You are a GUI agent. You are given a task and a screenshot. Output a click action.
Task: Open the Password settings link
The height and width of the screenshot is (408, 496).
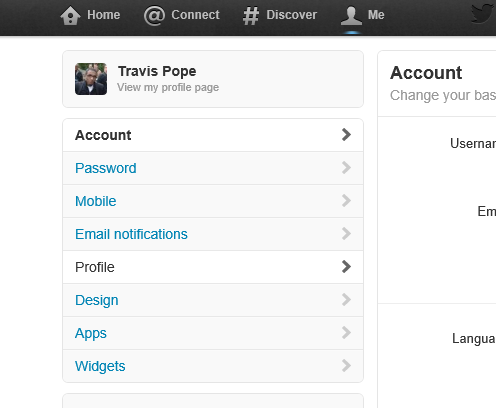pos(106,168)
